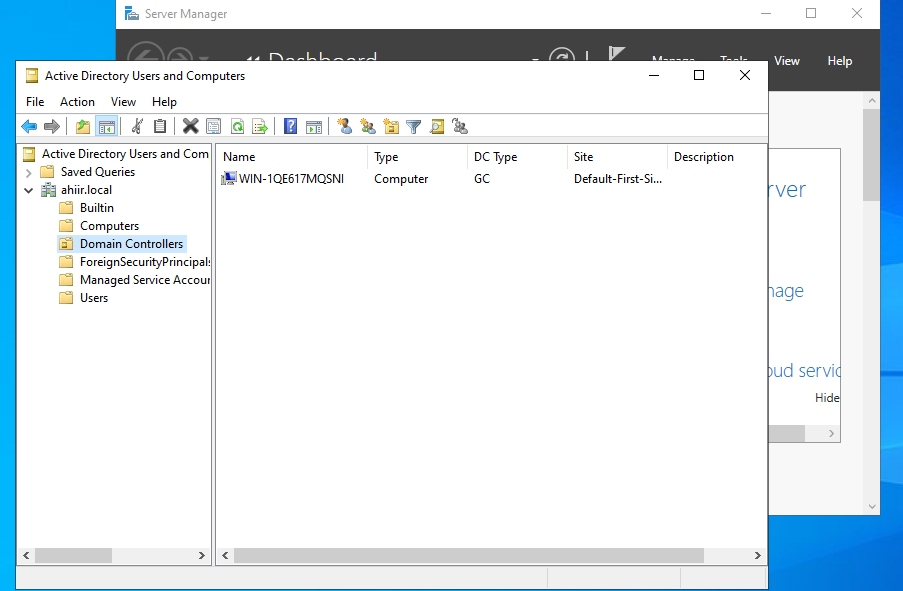Click the Active Directory window title icon
Screen dimensions: 903x591
(x=32, y=75)
